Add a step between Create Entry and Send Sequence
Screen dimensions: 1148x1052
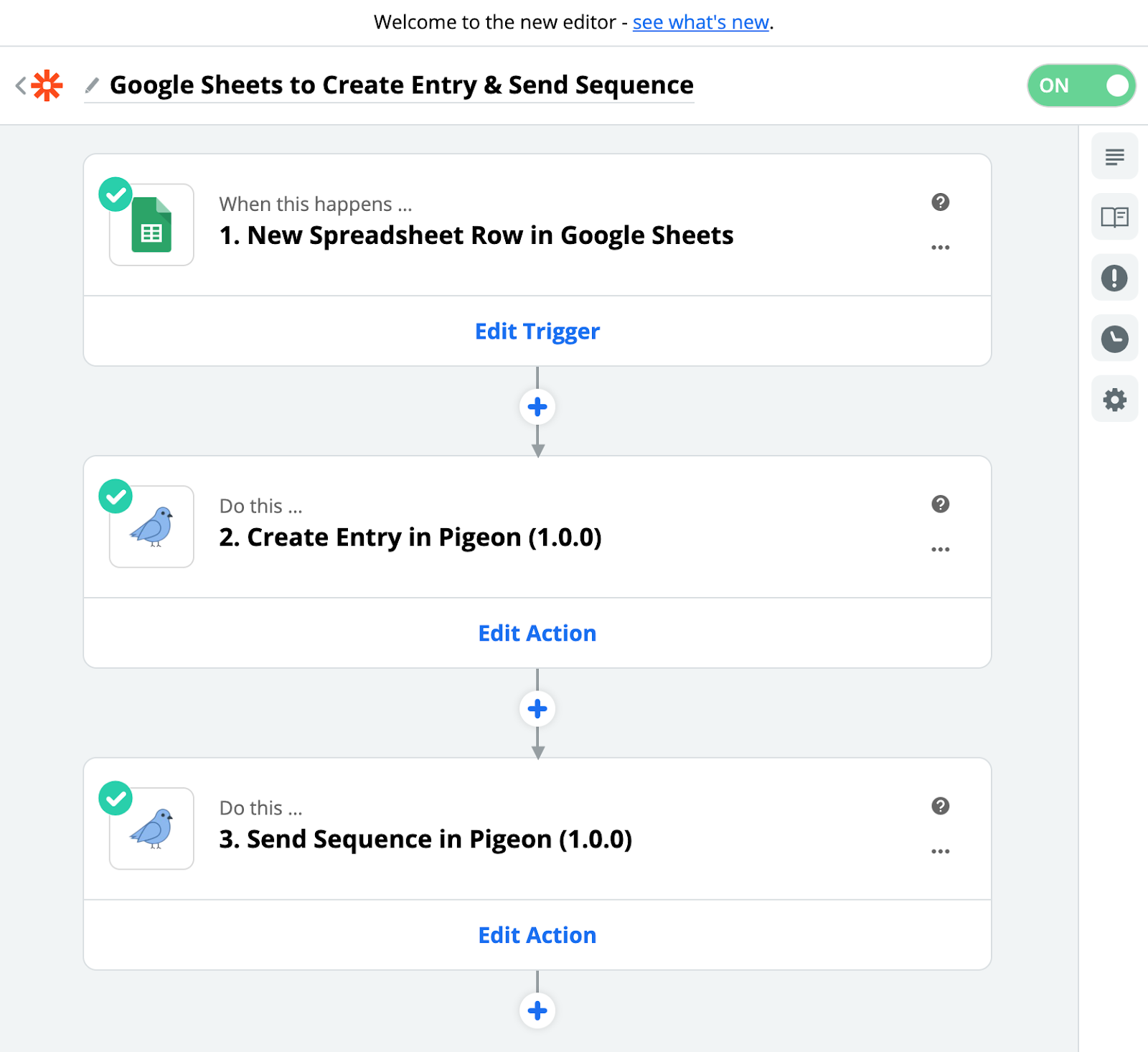pos(537,710)
